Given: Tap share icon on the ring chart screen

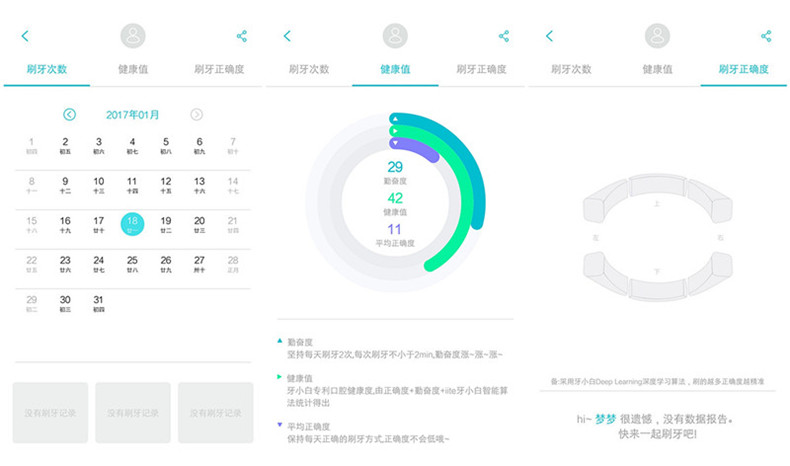Looking at the screenshot, I should click(x=504, y=36).
